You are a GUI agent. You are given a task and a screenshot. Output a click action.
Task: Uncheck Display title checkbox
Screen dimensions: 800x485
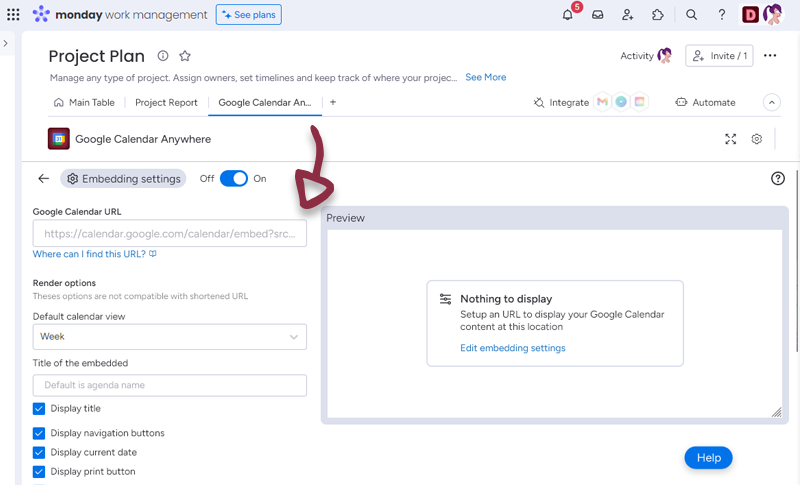39,409
